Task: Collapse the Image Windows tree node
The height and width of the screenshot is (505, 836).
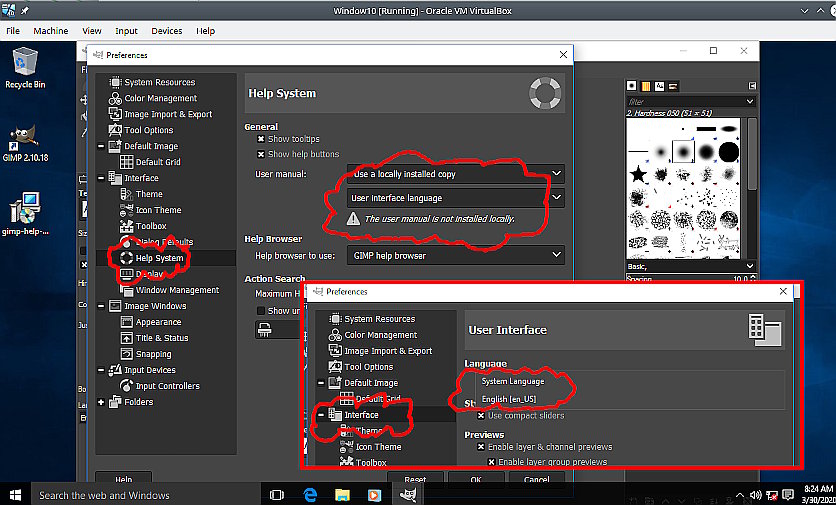Action: coord(101,306)
